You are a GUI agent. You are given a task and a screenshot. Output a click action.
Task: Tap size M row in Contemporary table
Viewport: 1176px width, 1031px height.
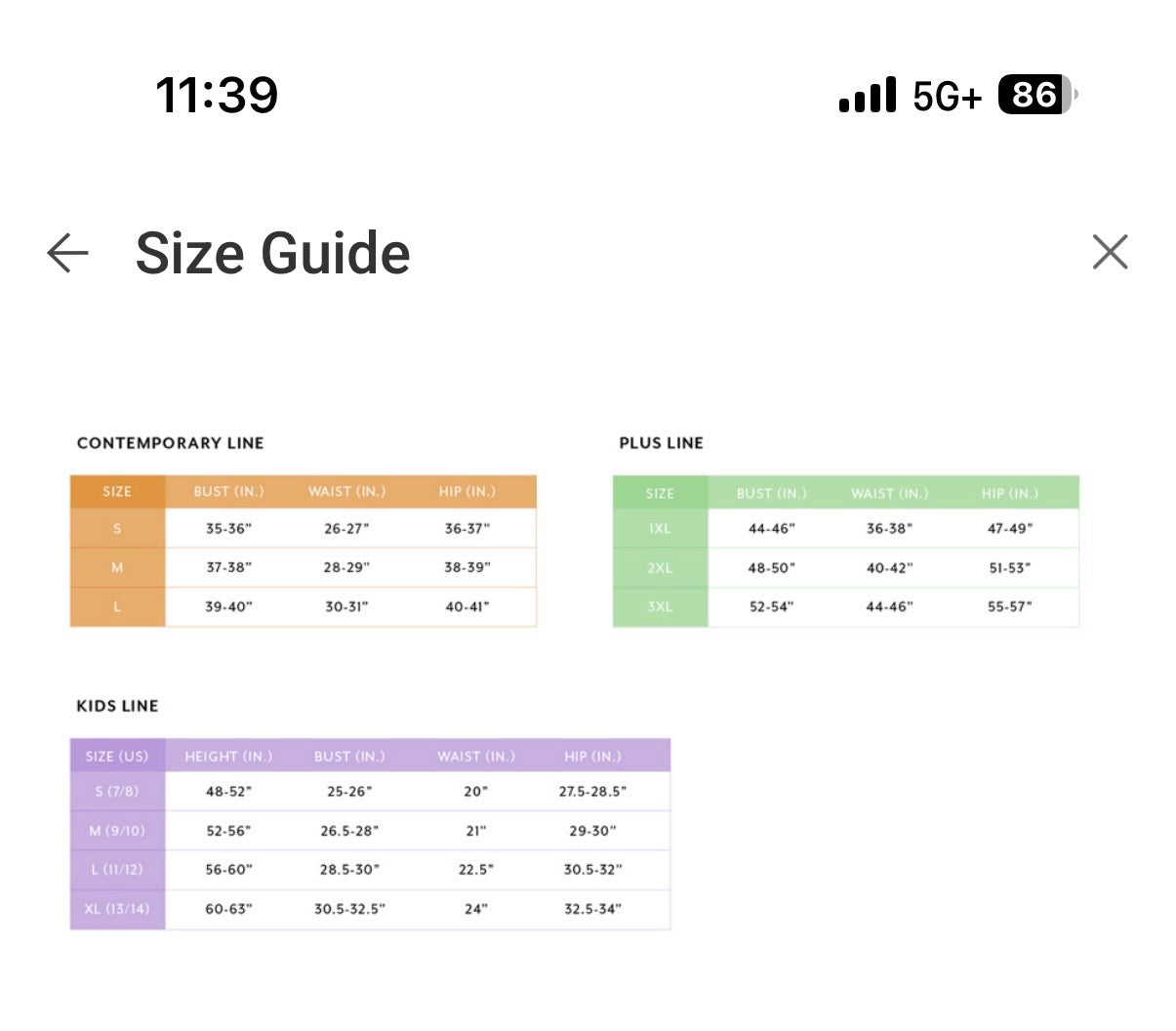click(x=303, y=567)
